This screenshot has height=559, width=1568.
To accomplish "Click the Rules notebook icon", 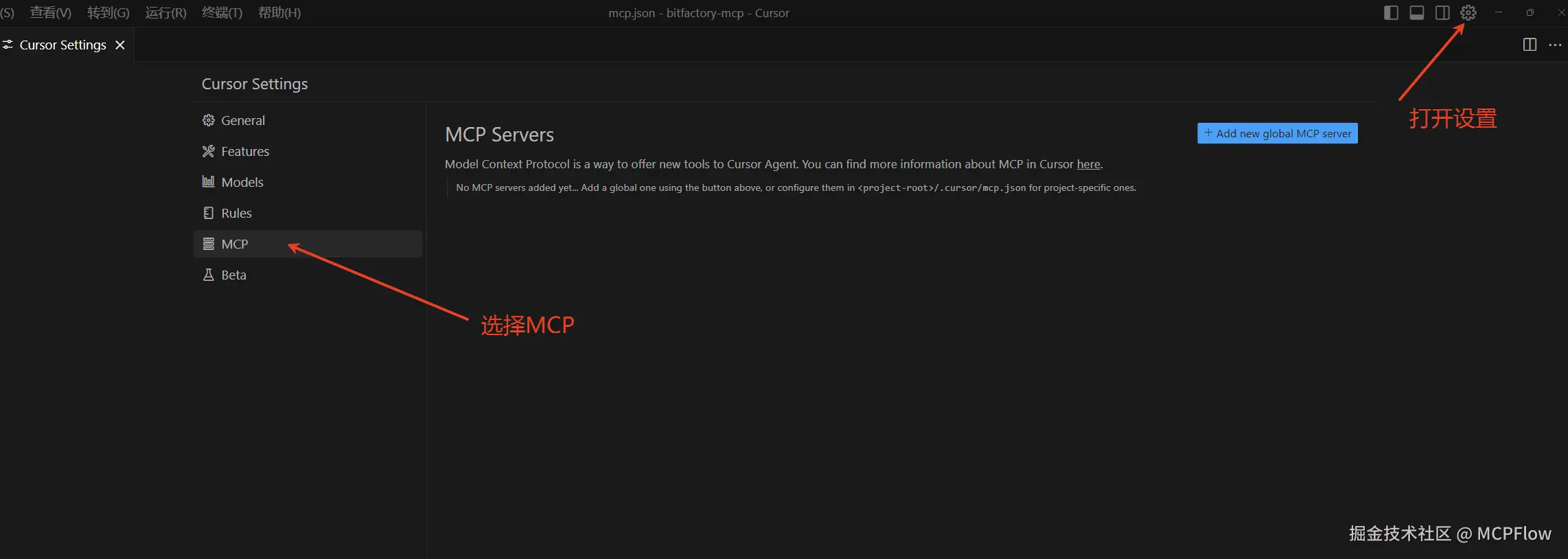I will click(209, 213).
